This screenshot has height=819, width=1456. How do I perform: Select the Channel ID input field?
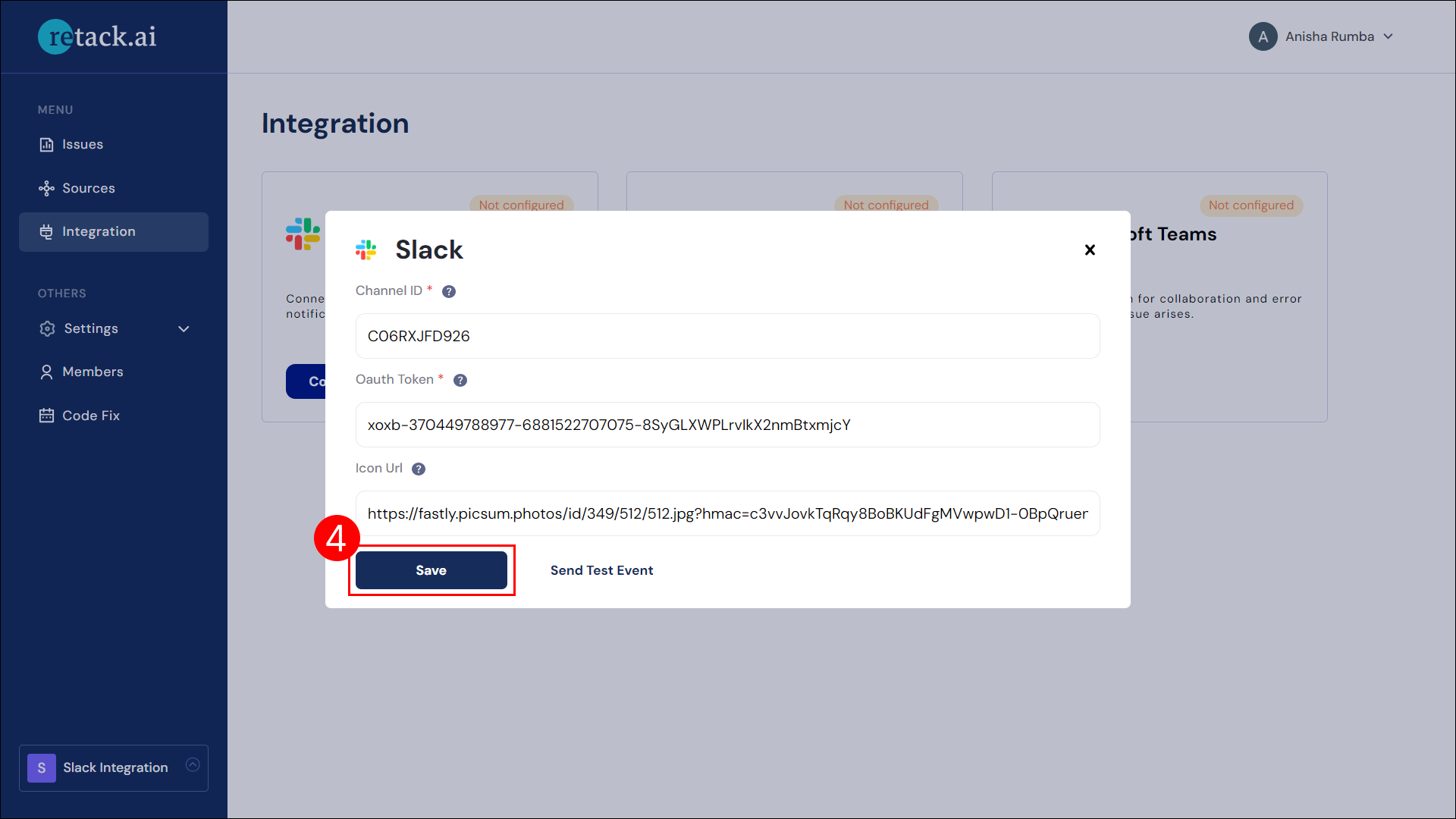coord(727,335)
